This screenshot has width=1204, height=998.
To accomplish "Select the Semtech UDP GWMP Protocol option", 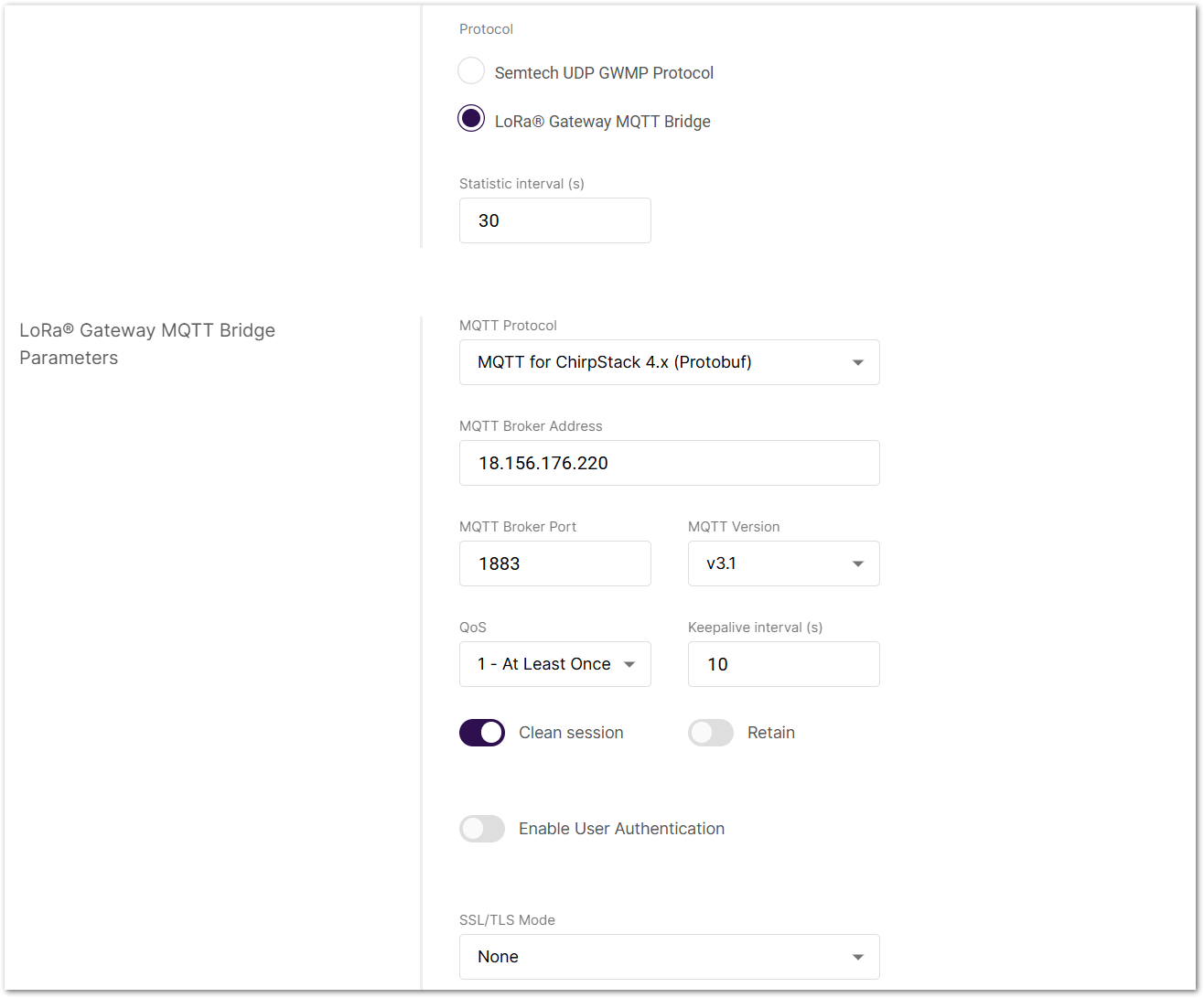I will click(470, 70).
